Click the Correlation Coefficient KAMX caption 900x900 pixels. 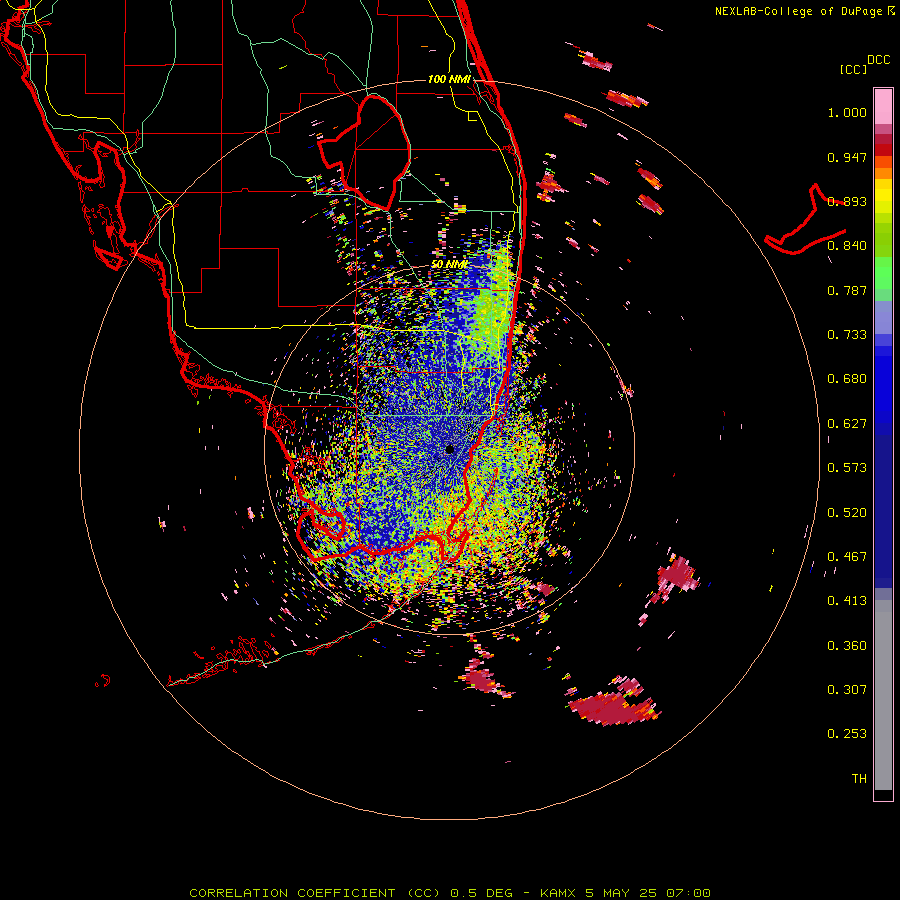[x=450, y=893]
